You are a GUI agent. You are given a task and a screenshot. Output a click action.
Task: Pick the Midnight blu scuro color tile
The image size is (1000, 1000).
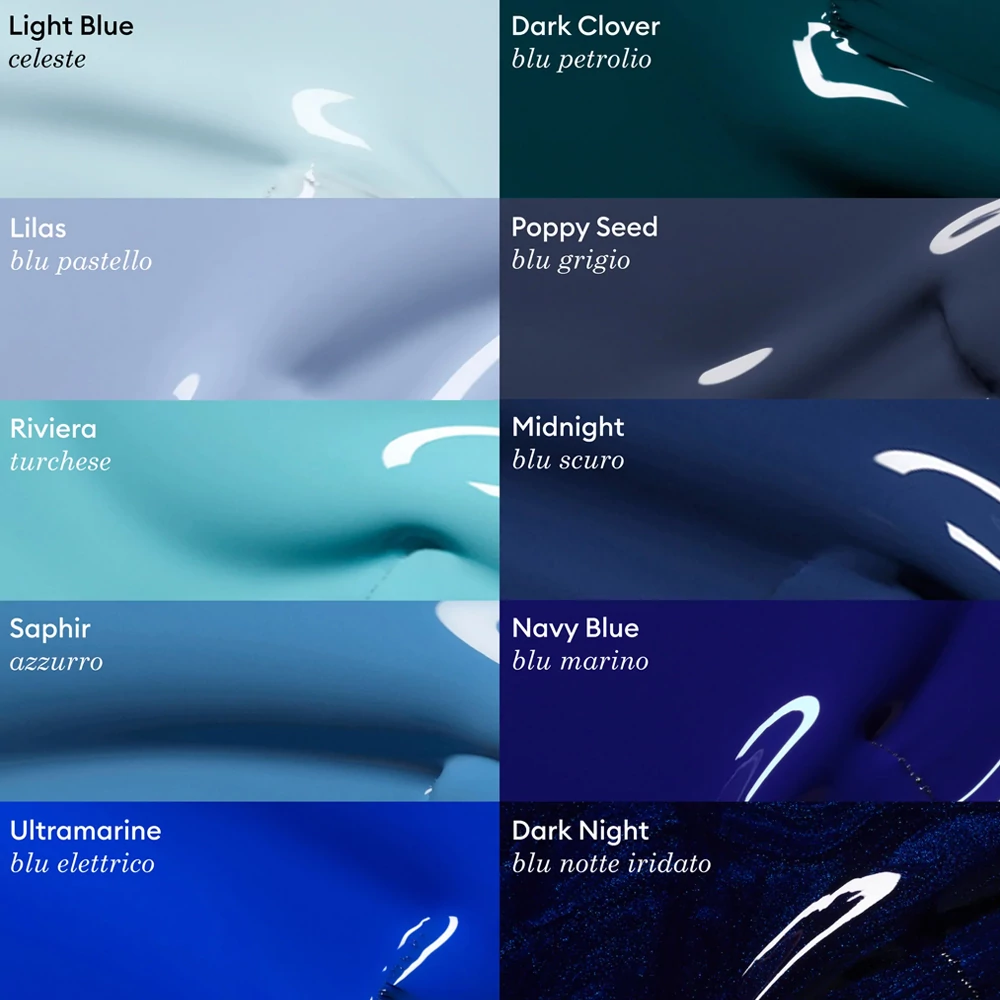coord(750,500)
